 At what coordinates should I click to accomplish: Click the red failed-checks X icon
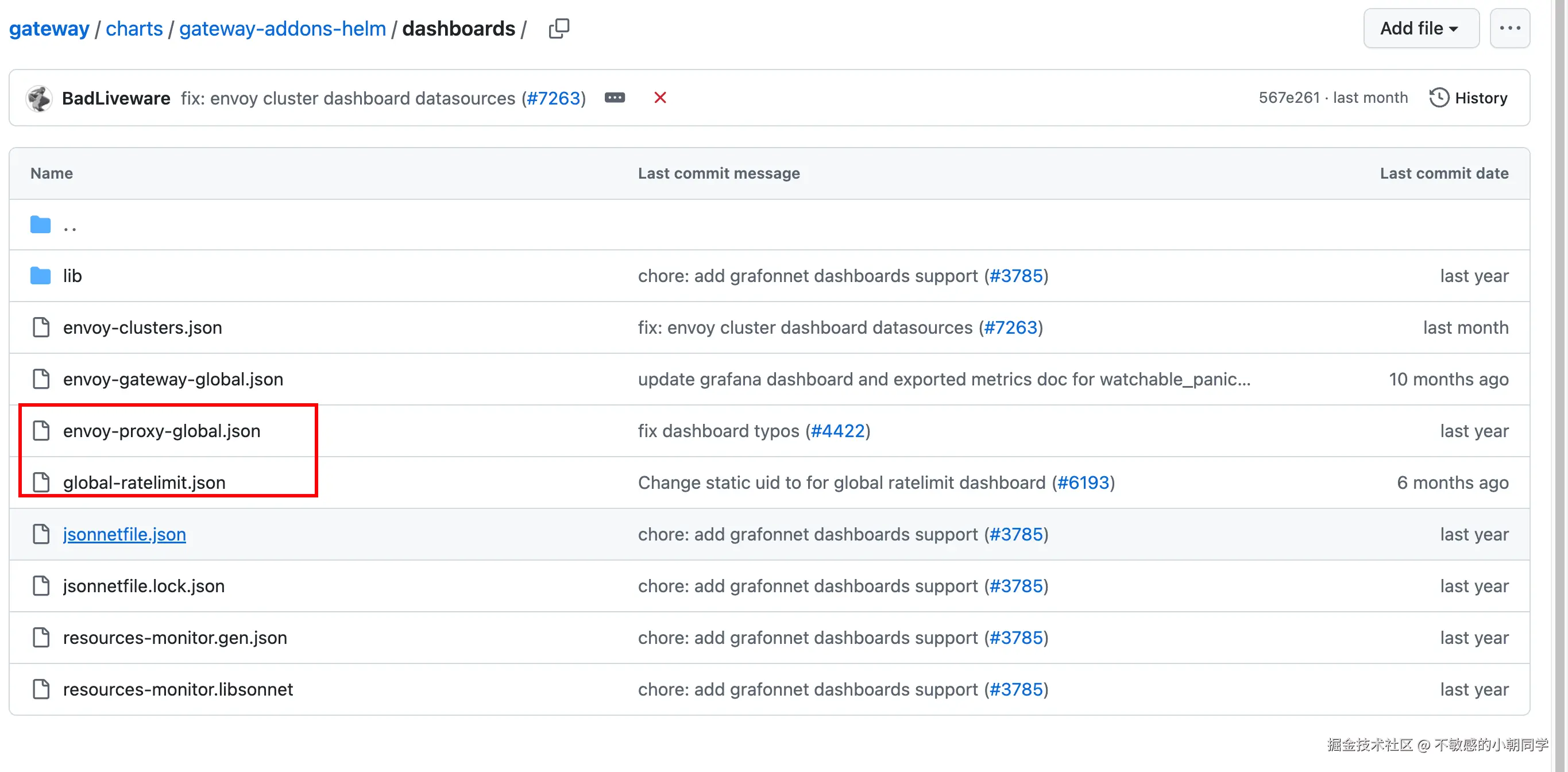(660, 98)
